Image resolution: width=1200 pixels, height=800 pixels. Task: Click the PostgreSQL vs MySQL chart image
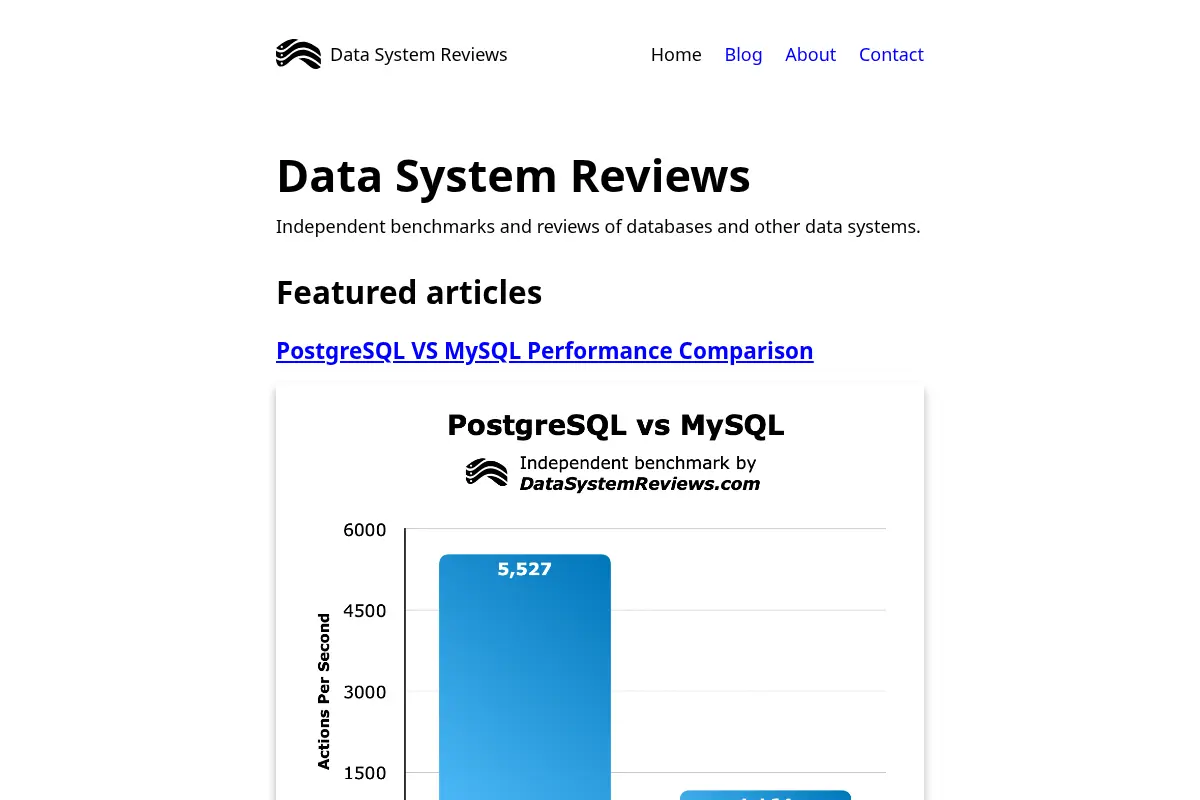[x=600, y=592]
